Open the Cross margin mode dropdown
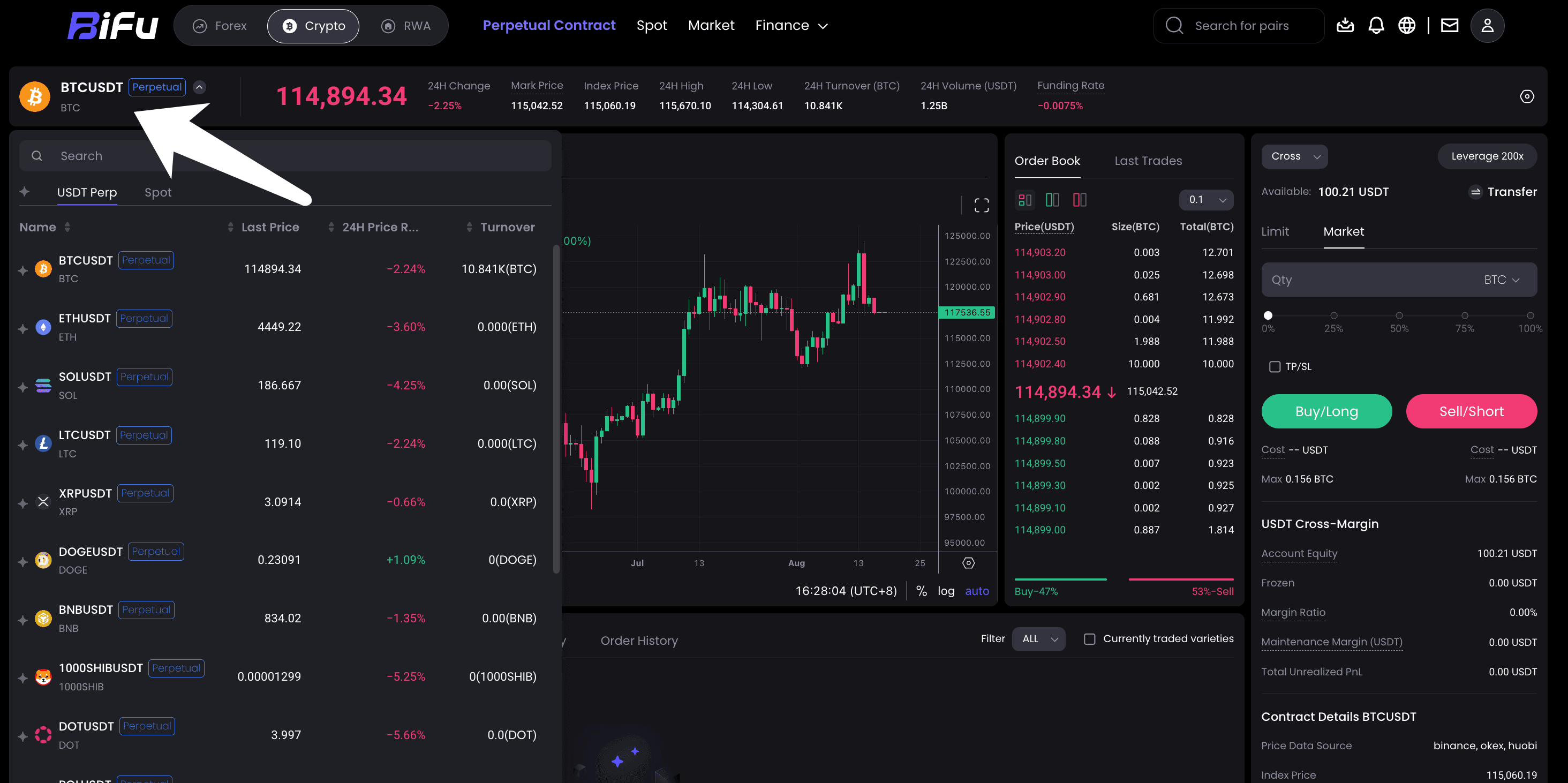 pos(1294,156)
